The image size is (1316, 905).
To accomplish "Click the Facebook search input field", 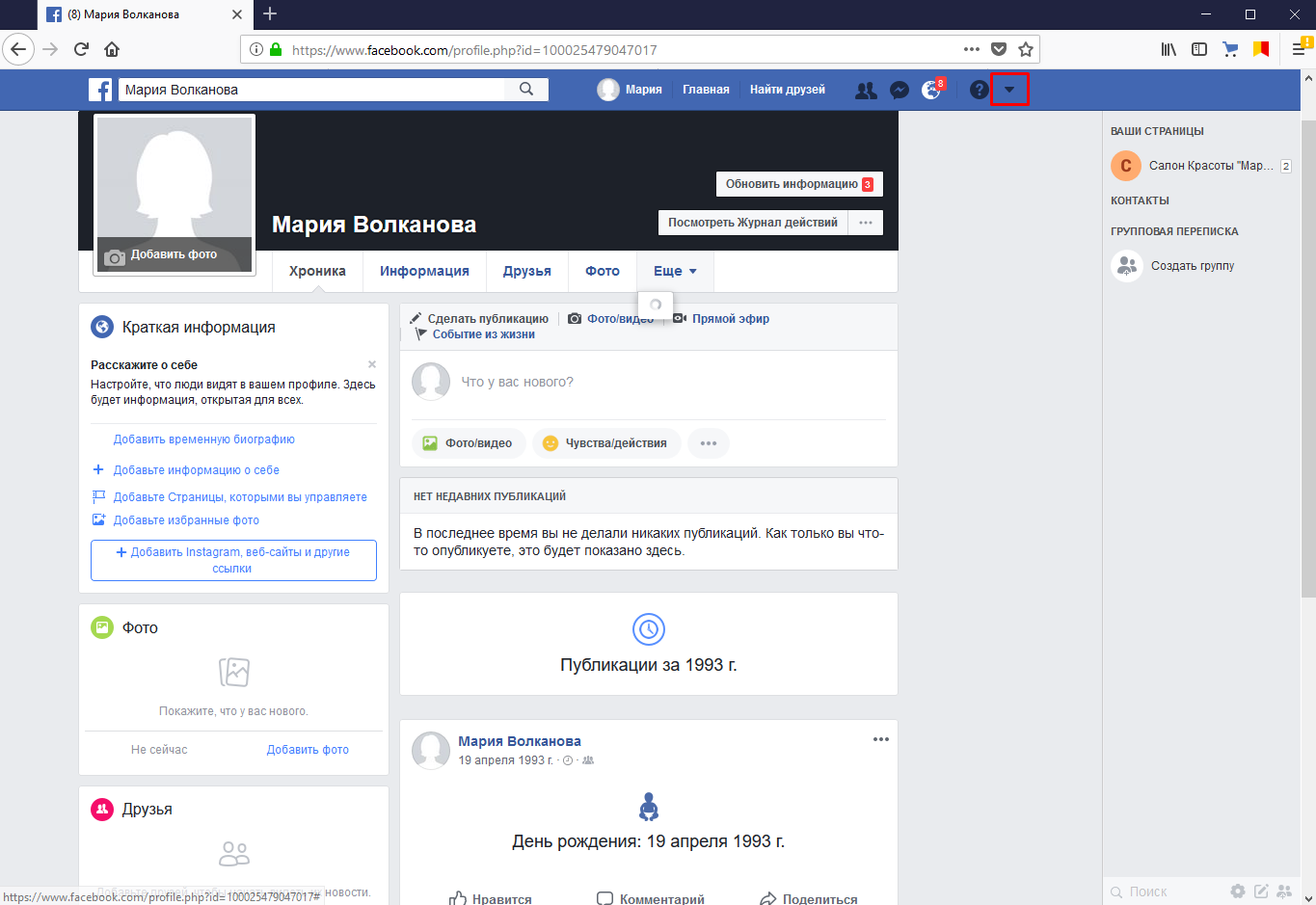I will 313,90.
